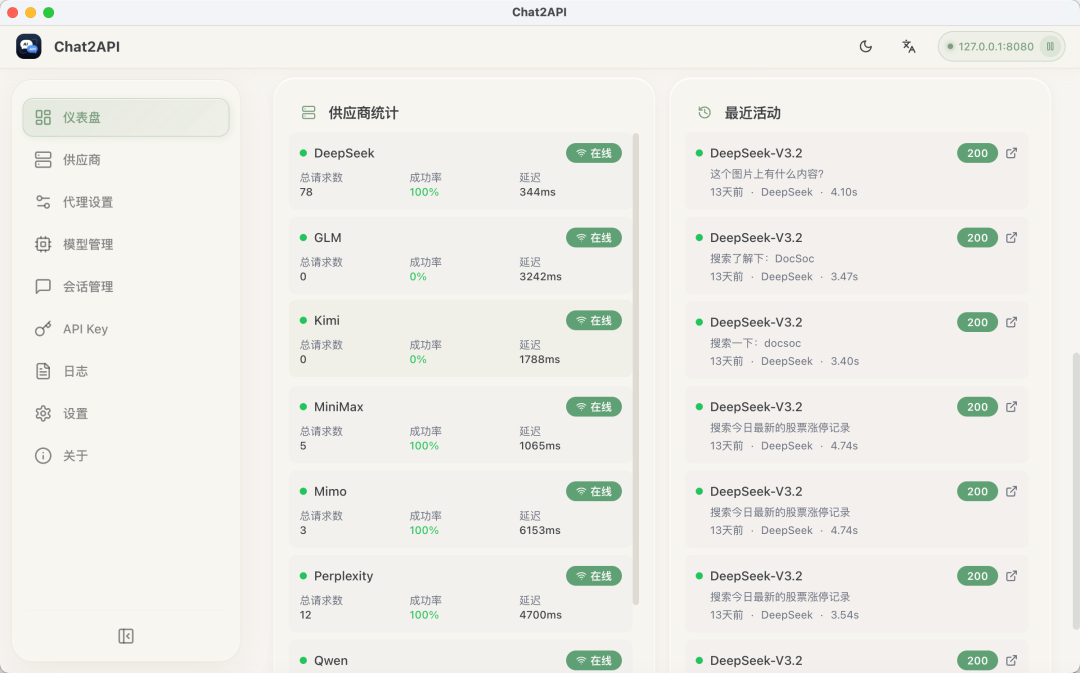Open the 供应商 providers page

click(x=126, y=160)
